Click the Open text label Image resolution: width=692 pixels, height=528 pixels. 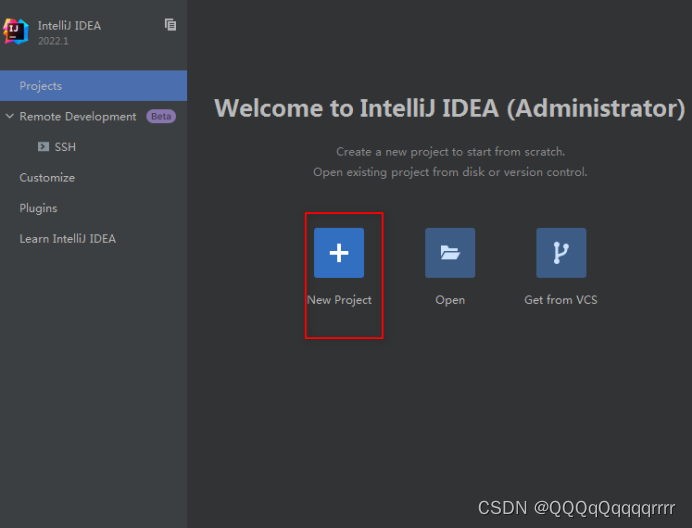(x=450, y=300)
